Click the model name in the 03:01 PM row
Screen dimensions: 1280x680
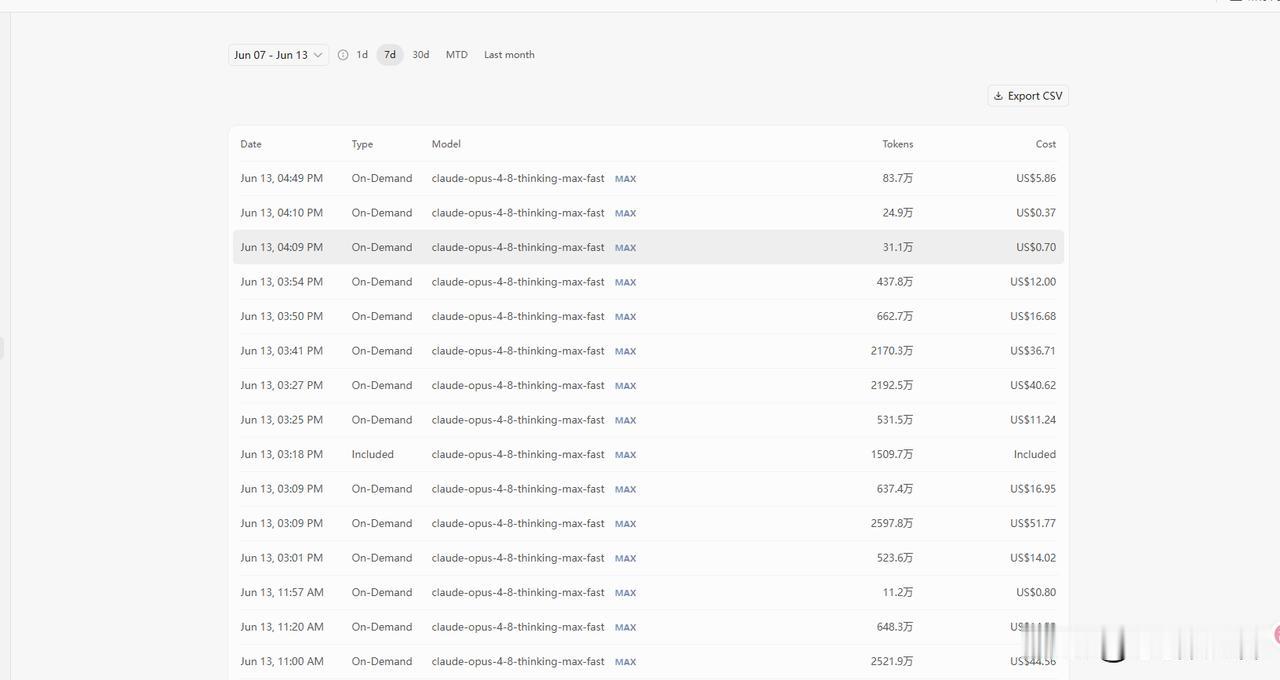518,558
